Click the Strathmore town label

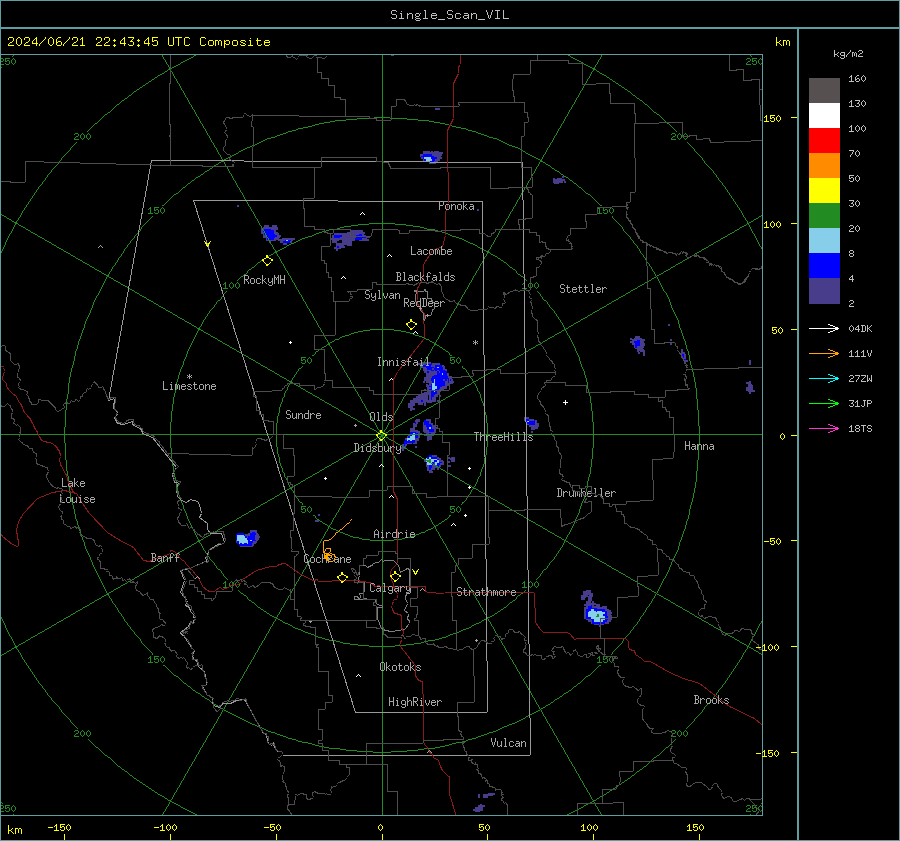[x=486, y=592]
